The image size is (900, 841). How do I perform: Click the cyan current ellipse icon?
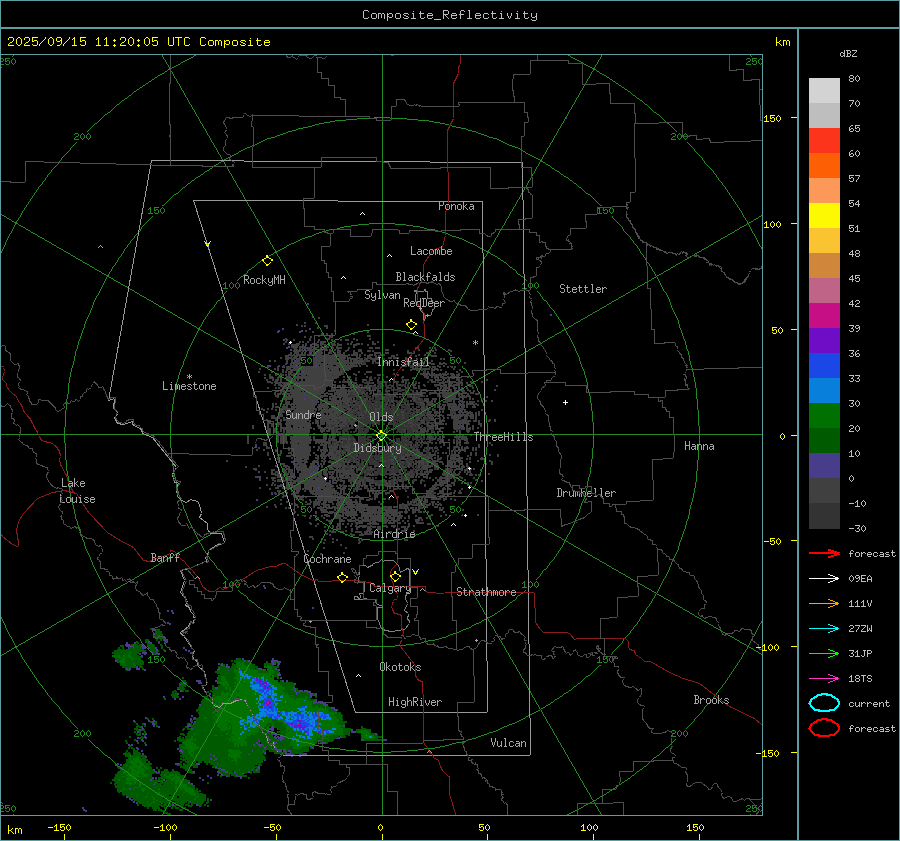[824, 703]
